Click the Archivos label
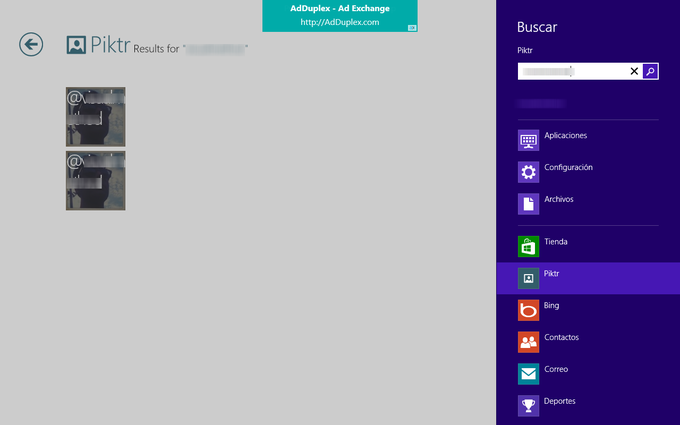 pyautogui.click(x=559, y=199)
